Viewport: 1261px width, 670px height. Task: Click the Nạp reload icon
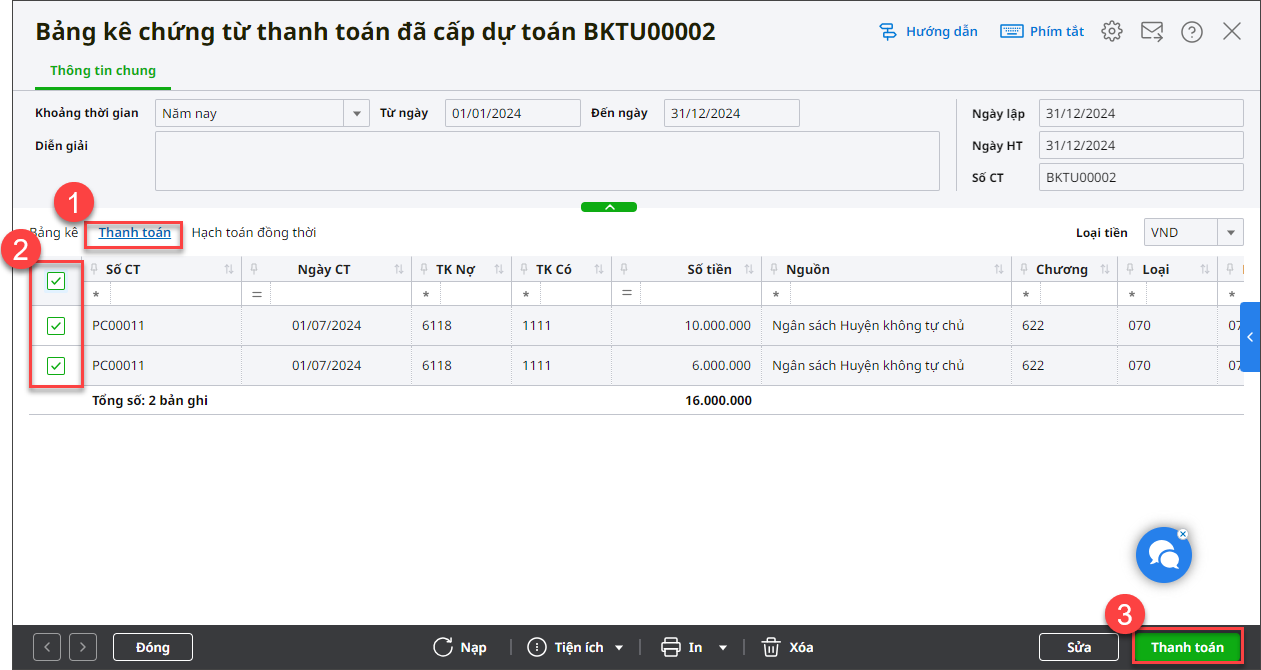pyautogui.click(x=443, y=647)
